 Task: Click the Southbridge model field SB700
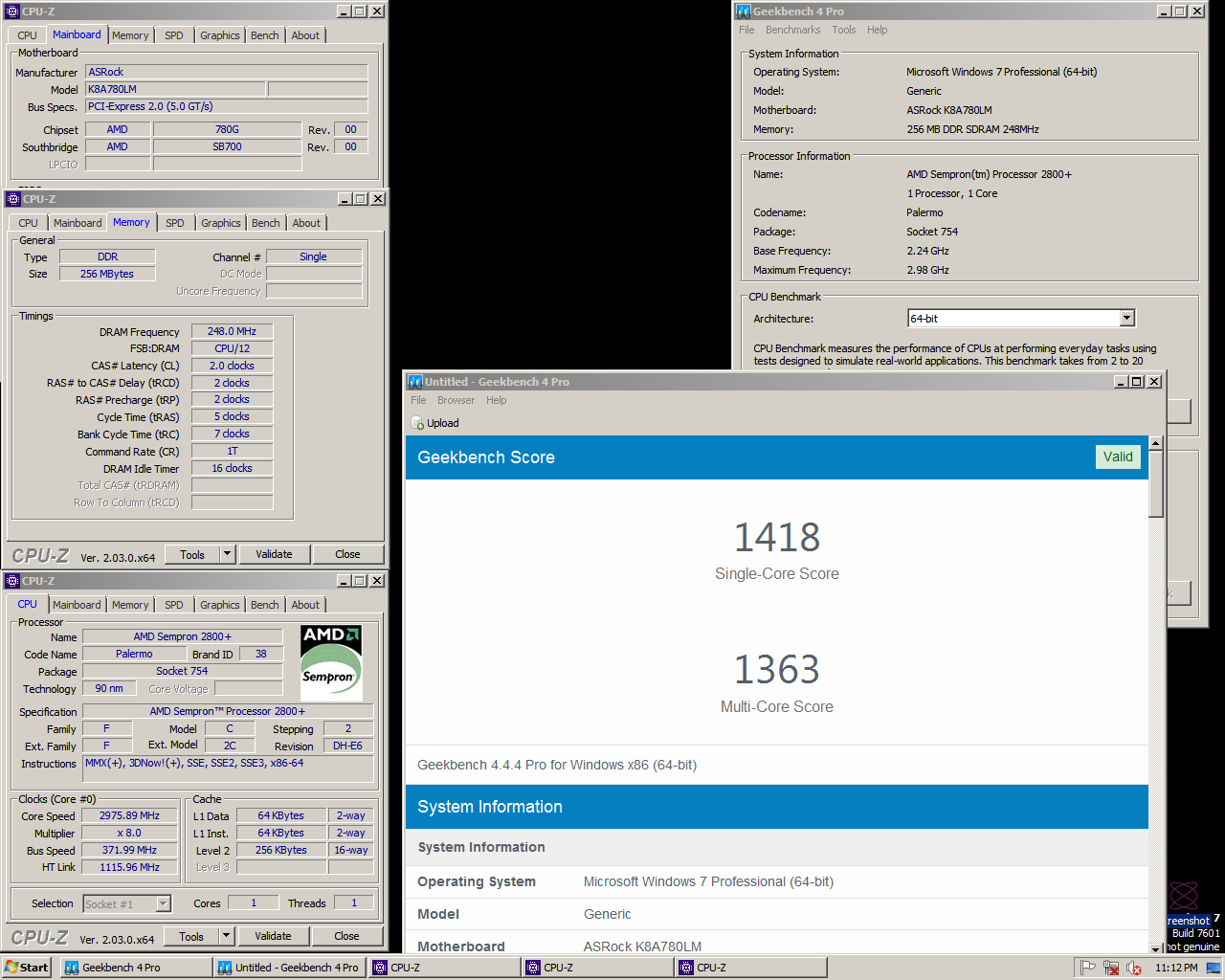point(227,146)
